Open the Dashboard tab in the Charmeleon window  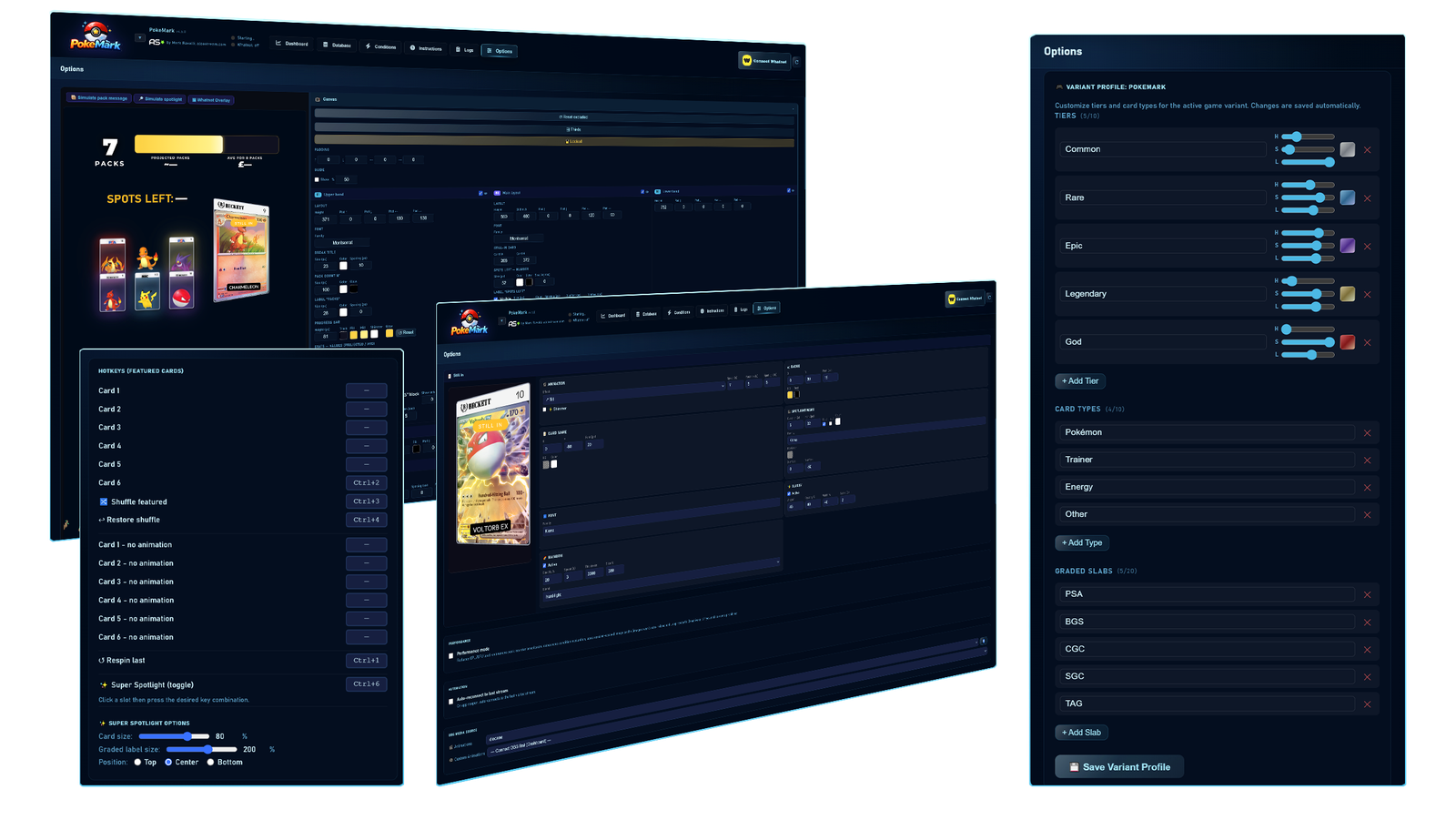(x=292, y=44)
